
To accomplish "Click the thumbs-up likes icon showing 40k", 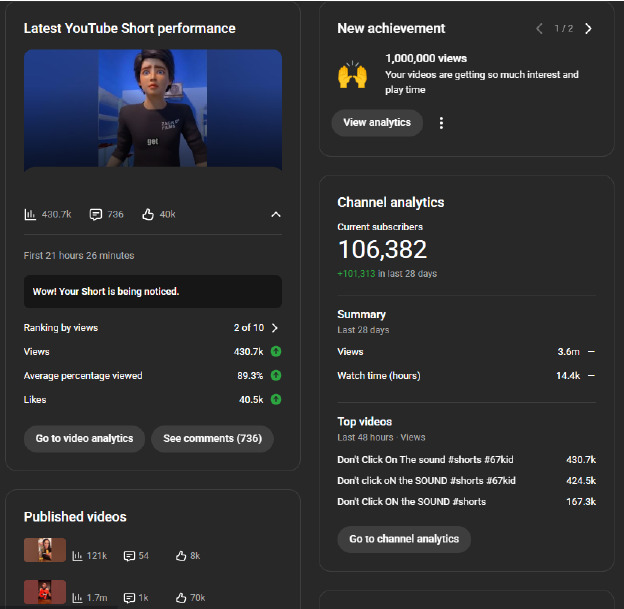I will click(x=148, y=214).
